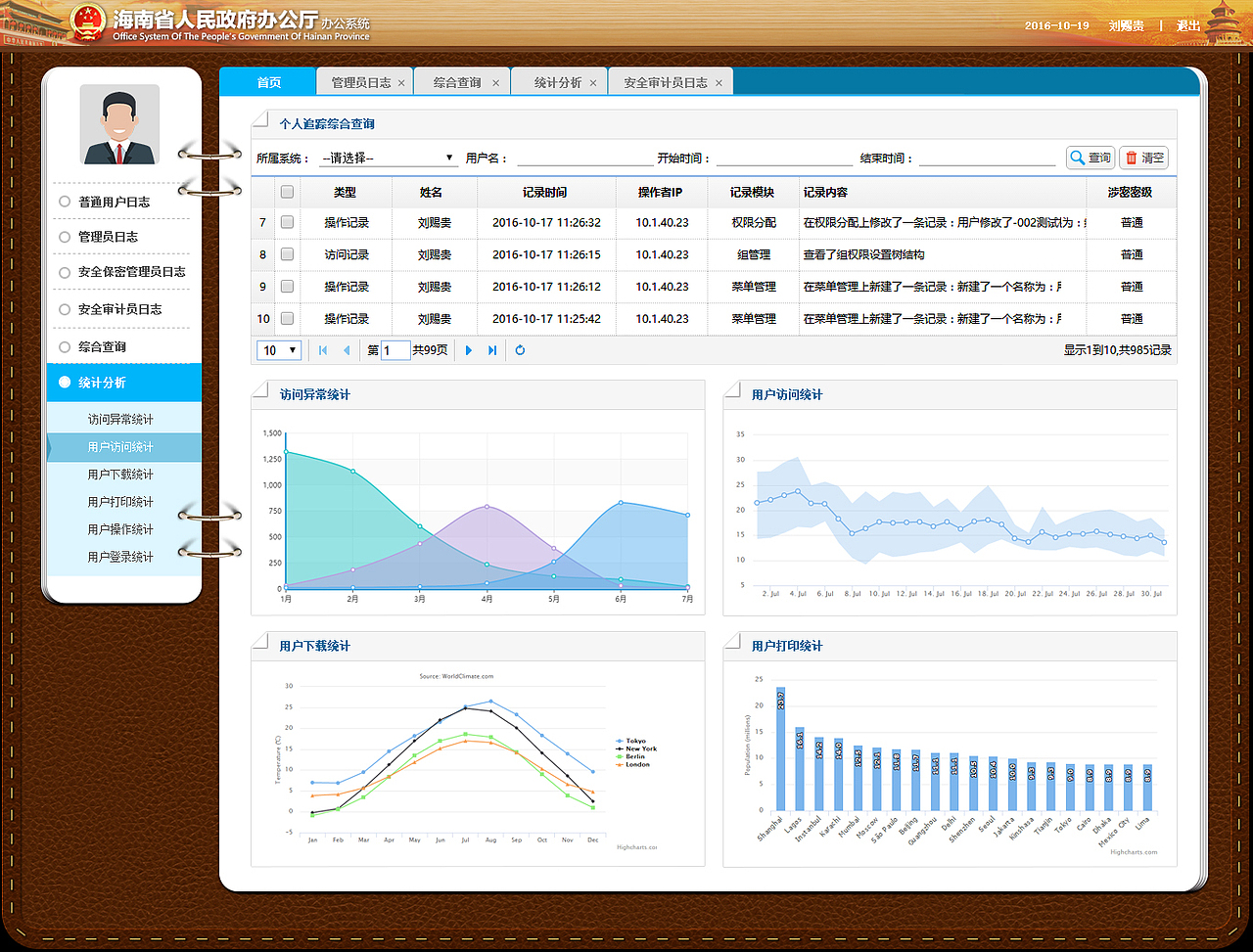Click Highcharts.com credit under temperature chart
The height and width of the screenshot is (952, 1253).
click(637, 847)
